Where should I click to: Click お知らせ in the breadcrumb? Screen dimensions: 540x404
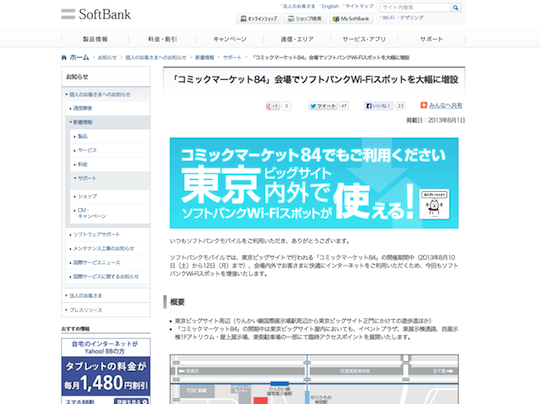(107, 58)
